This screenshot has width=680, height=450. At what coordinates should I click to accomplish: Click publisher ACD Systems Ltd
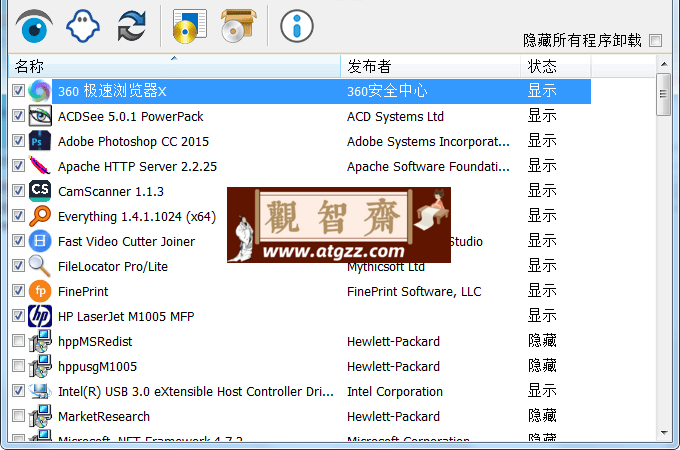click(395, 117)
